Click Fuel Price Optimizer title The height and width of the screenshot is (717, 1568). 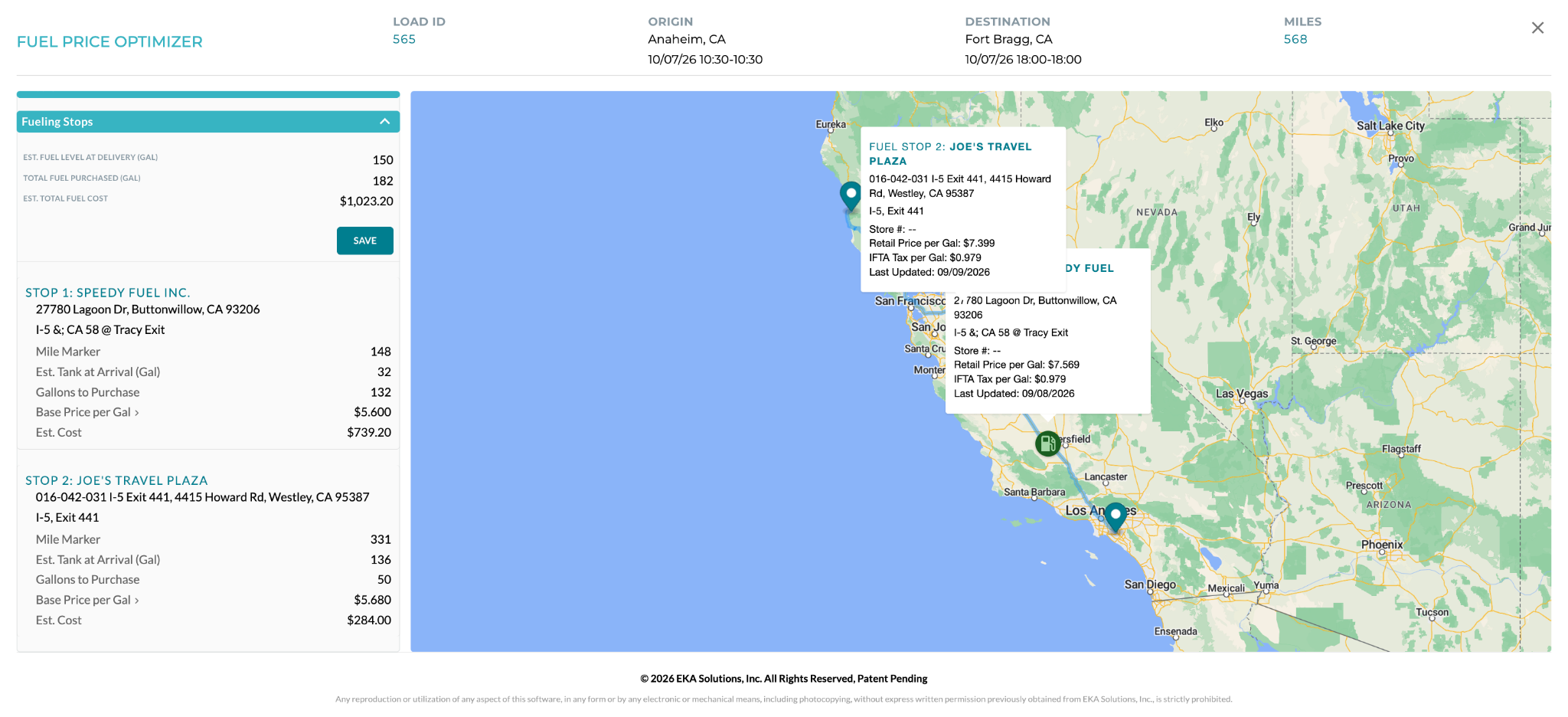tap(109, 42)
